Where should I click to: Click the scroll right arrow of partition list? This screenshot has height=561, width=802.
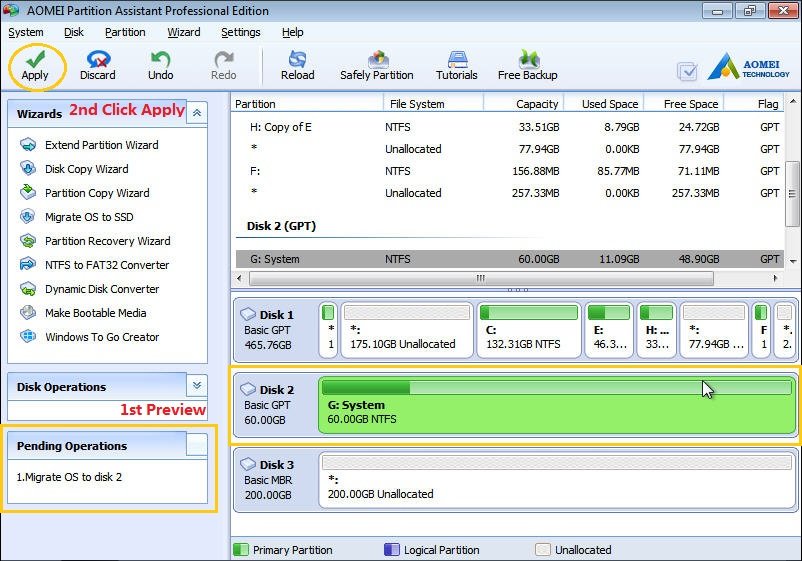pos(775,278)
